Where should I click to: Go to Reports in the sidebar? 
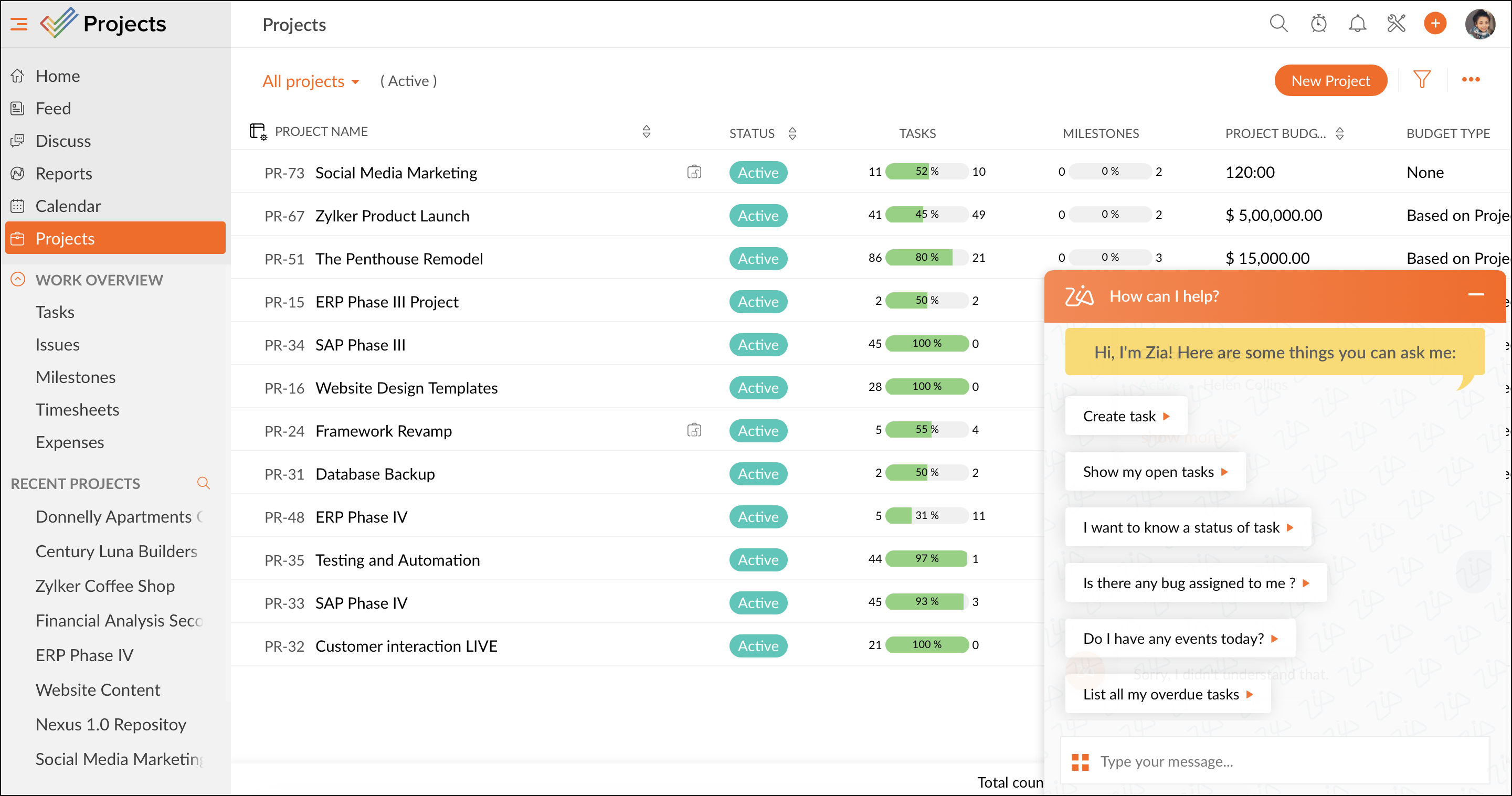(x=64, y=173)
